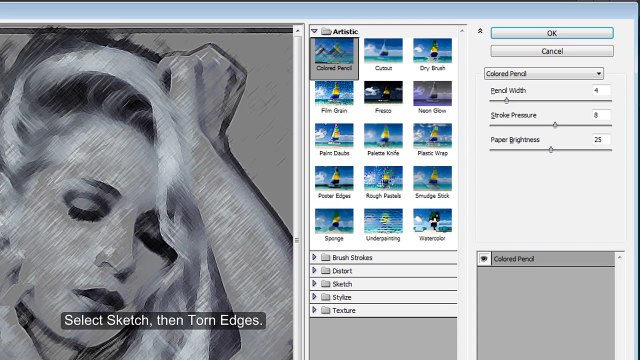This screenshot has width=640, height=360.
Task: Expand the Brush Strokes folder
Action: point(314,257)
